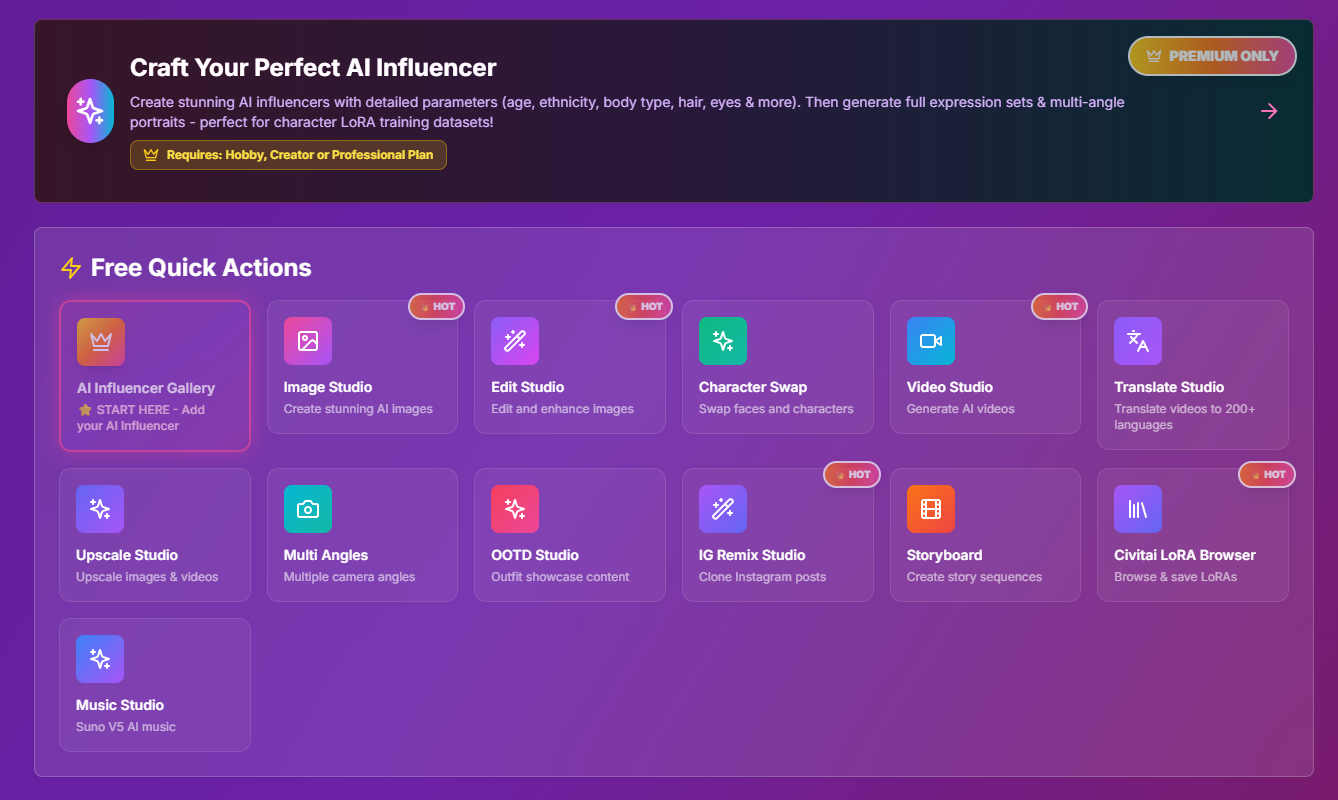Click the HOT badge on Edit Studio
Viewport: 1338px width, 800px height.
coord(643,306)
